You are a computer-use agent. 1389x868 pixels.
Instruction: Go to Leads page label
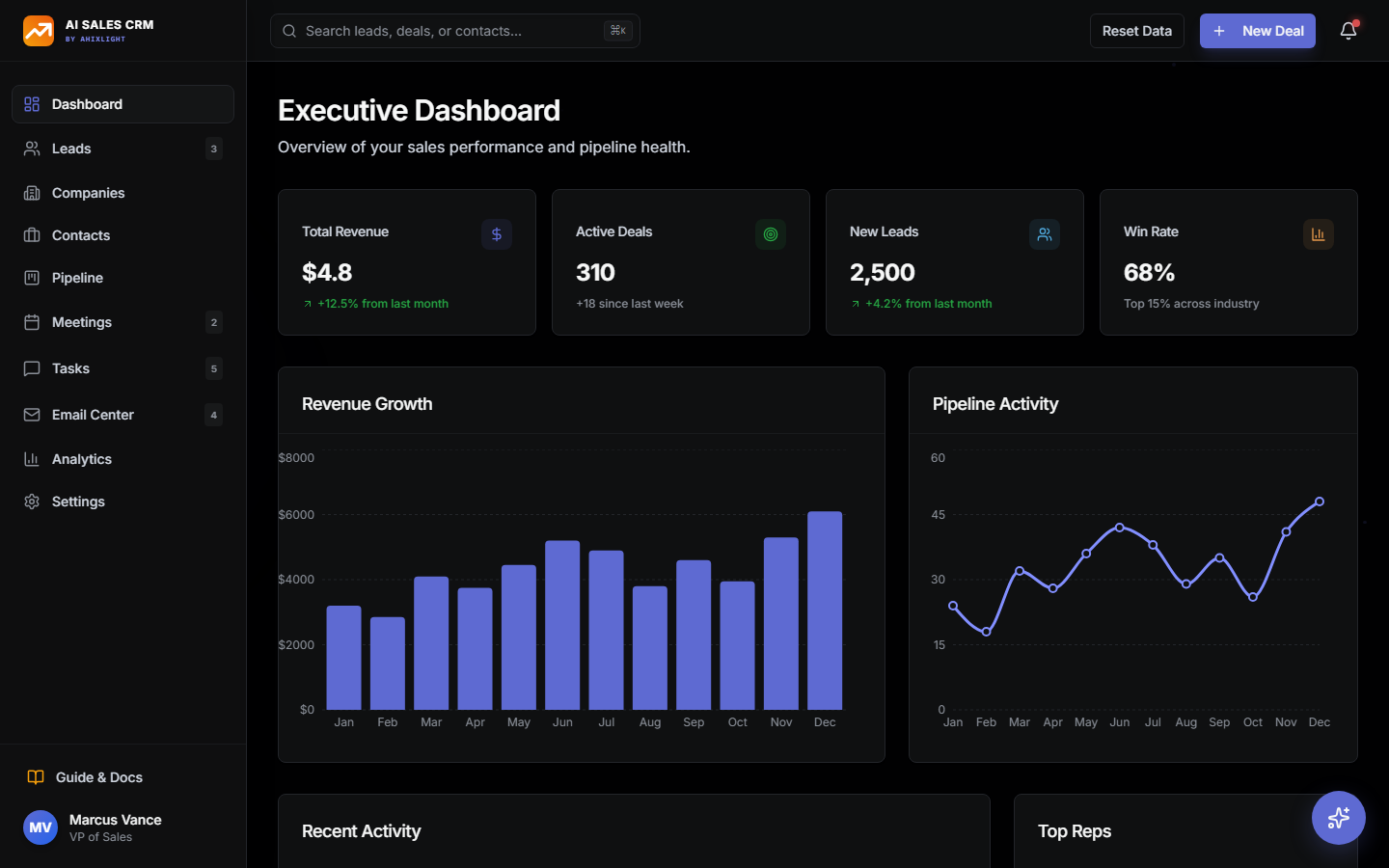71,149
